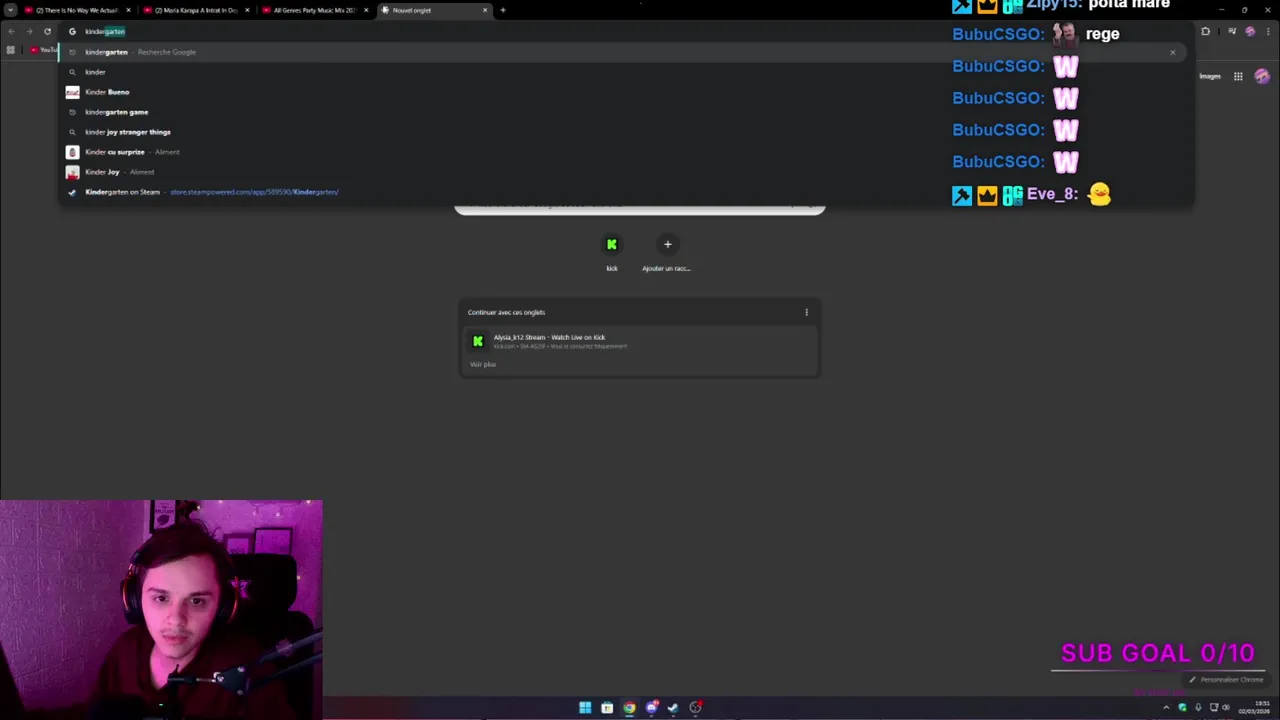Open the tab search dropdown arrow
The image size is (1280, 720).
pos(10,10)
